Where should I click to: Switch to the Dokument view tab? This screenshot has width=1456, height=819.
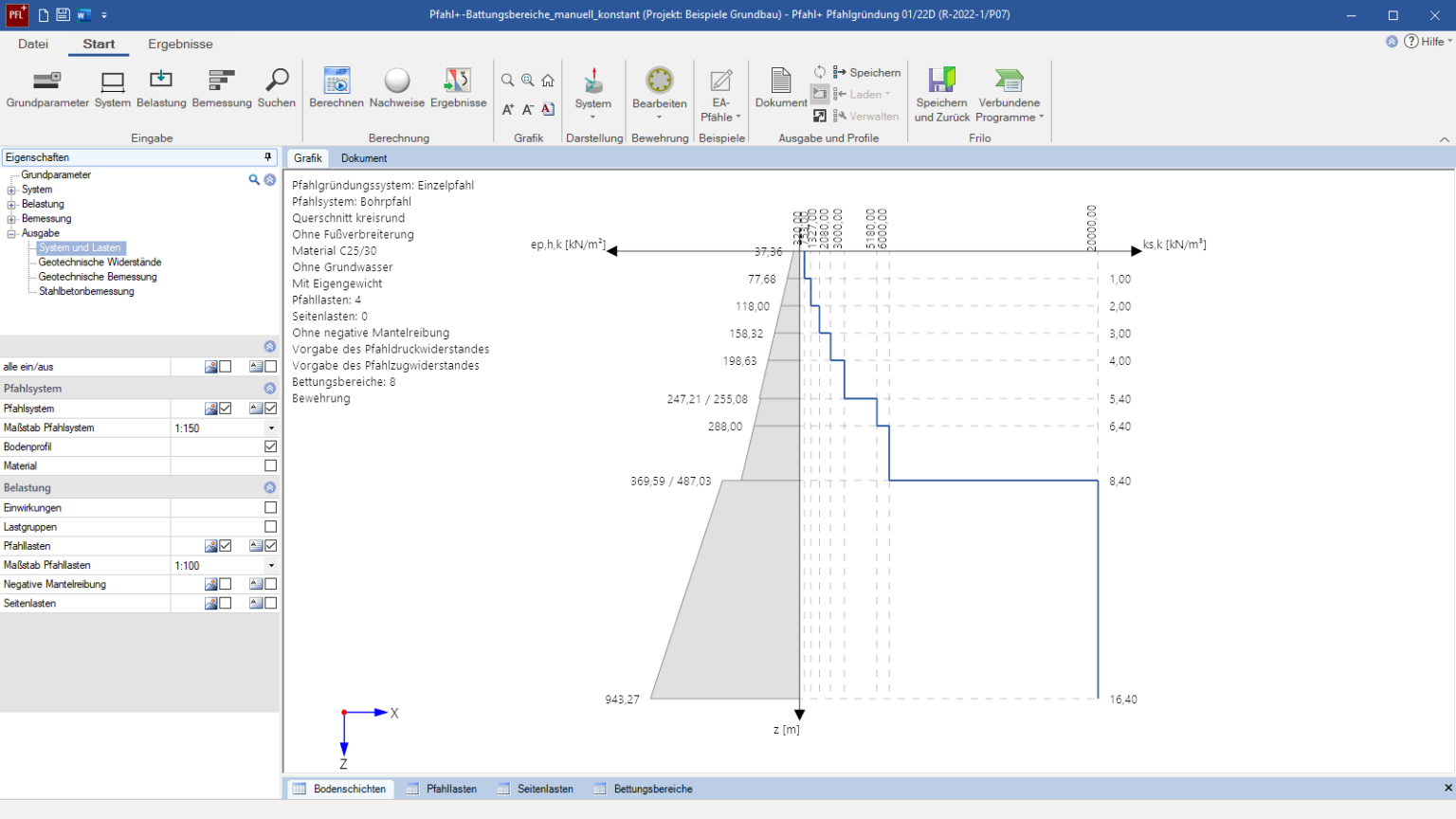pos(364,158)
